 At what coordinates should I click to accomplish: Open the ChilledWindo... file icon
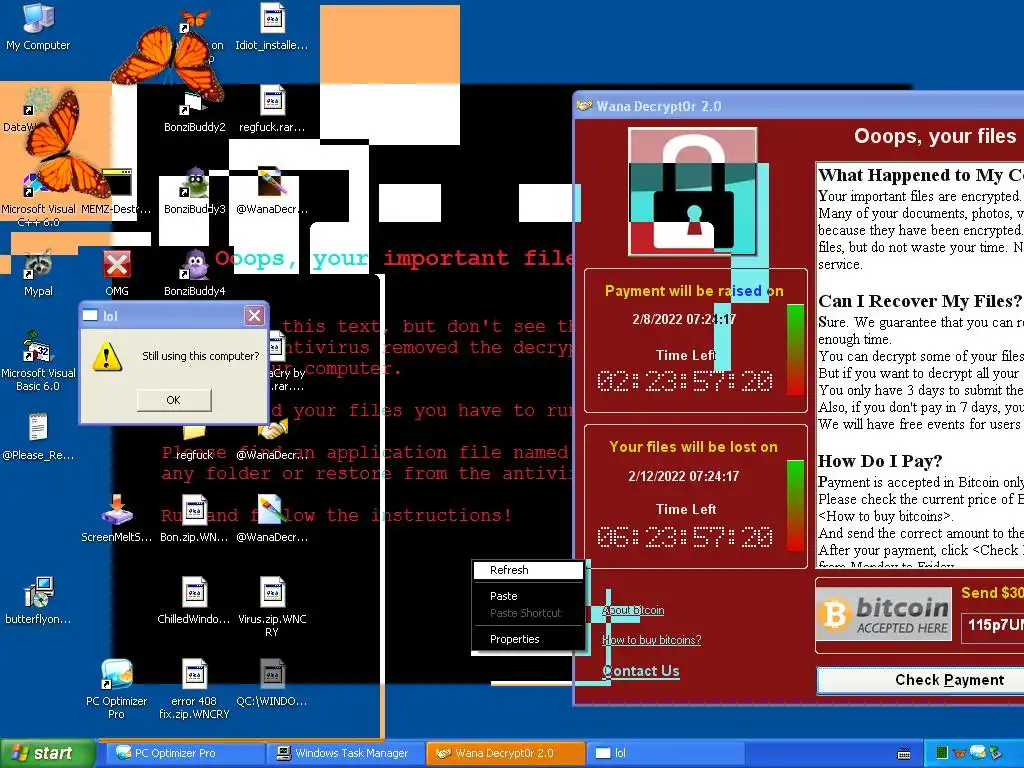pos(194,600)
